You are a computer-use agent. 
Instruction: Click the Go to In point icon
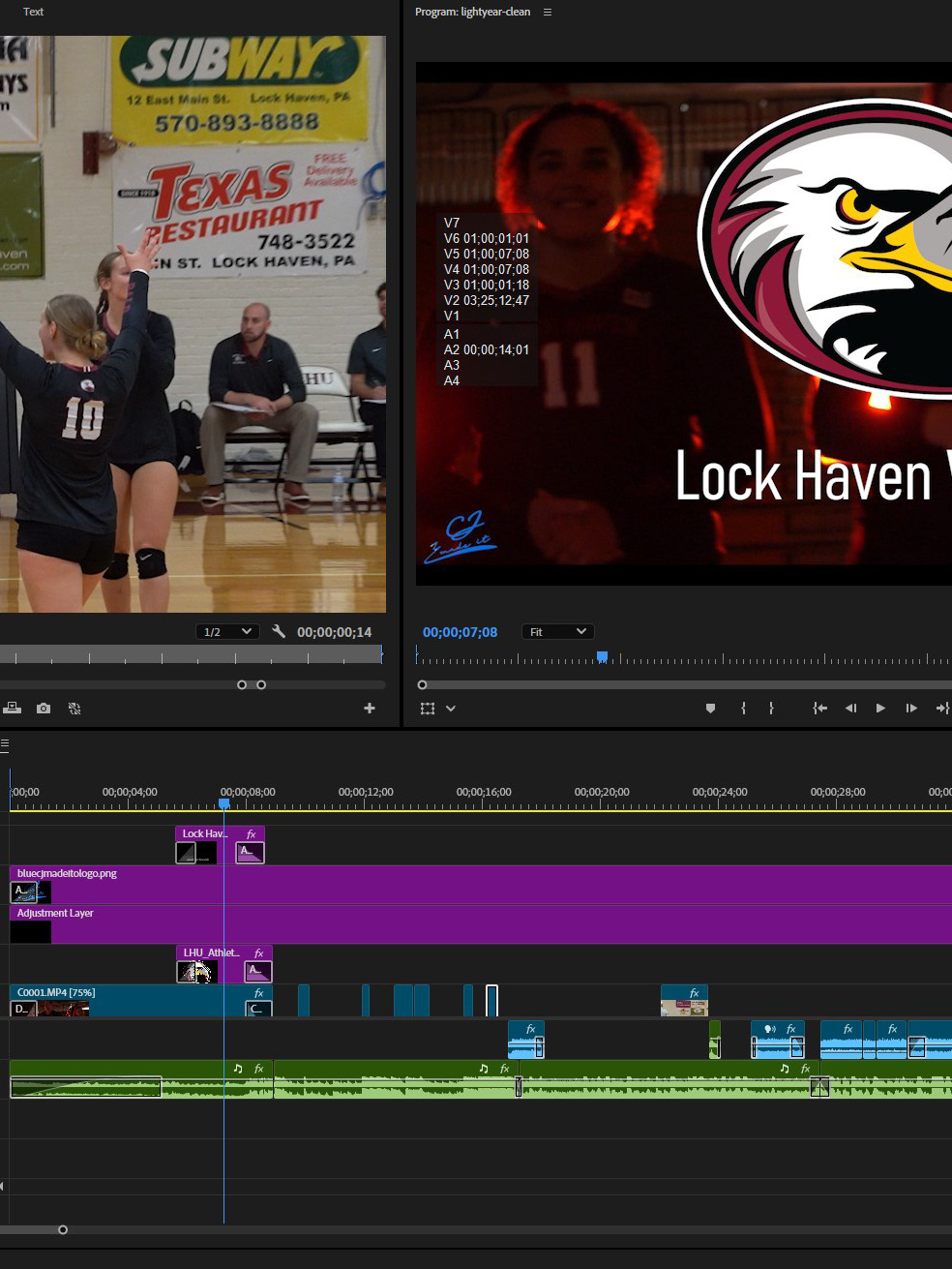tap(819, 709)
